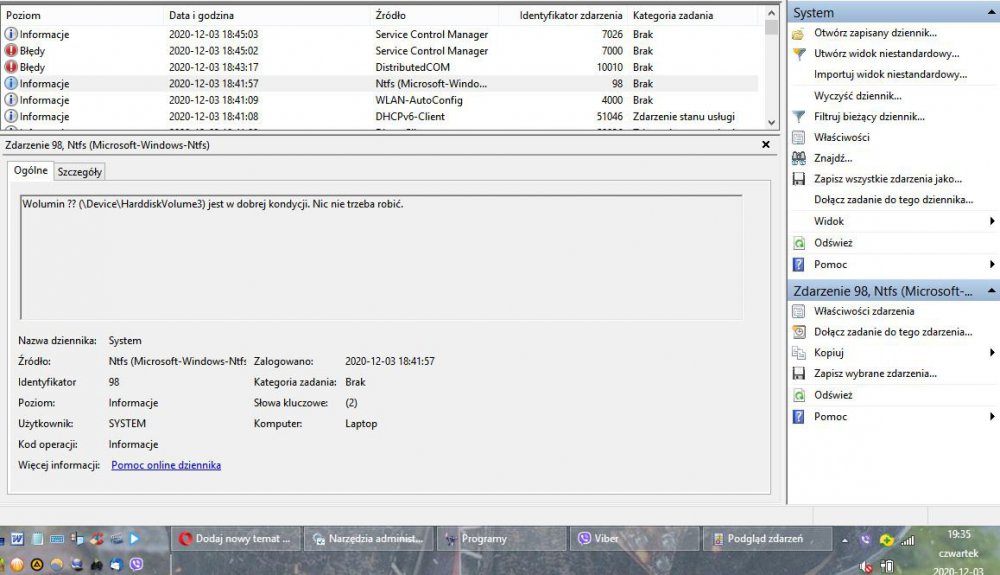Click the Odśwież icon under System actions
1000x575 pixels.
[798, 243]
